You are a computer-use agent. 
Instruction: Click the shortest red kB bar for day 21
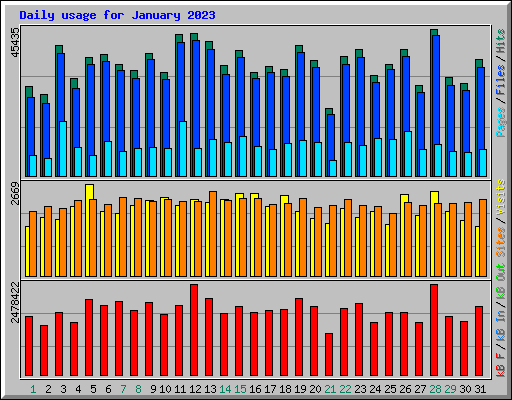coord(329,355)
